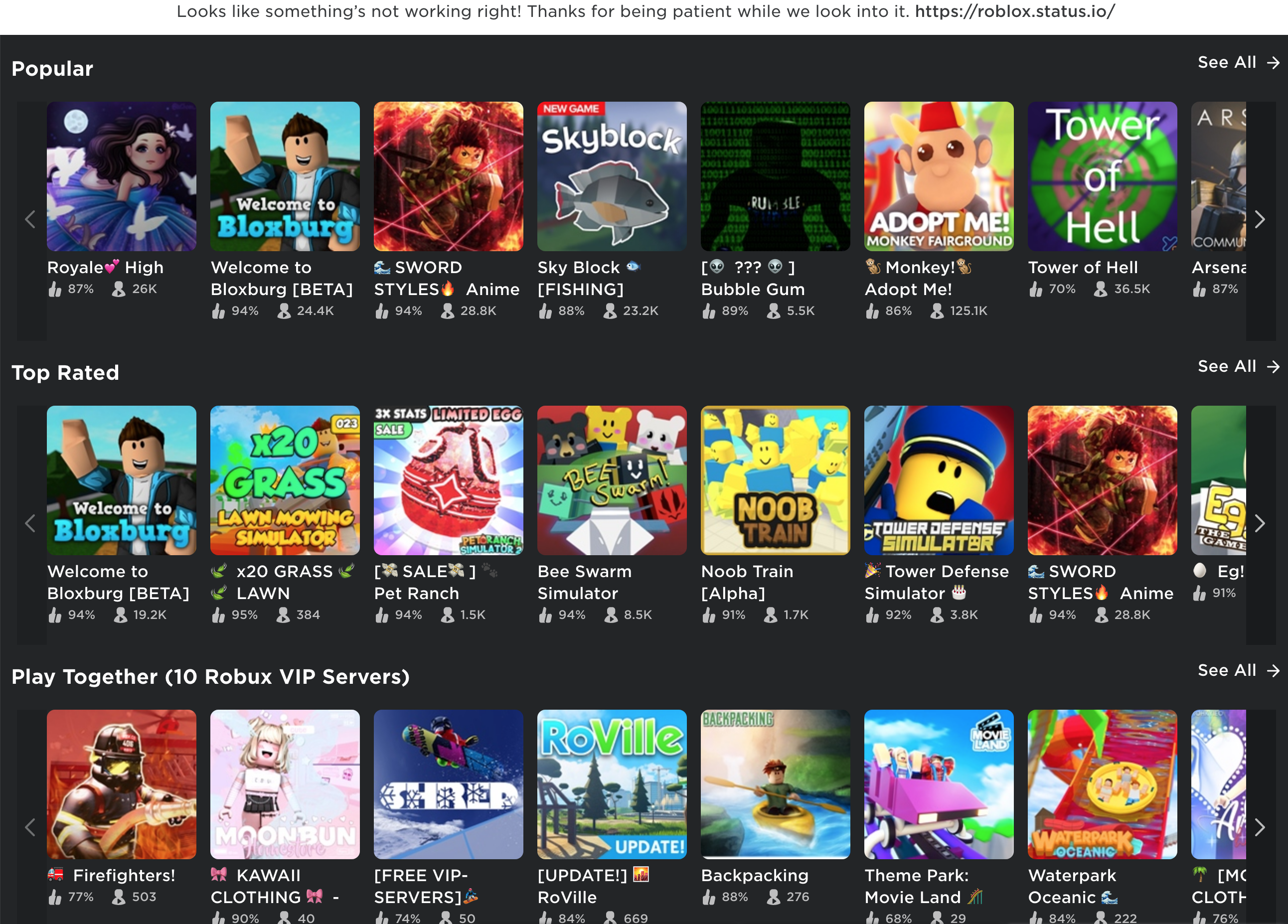The width and height of the screenshot is (1288, 924).
Task: Open Bee Swarm Simulator thumbnail
Action: [x=612, y=480]
